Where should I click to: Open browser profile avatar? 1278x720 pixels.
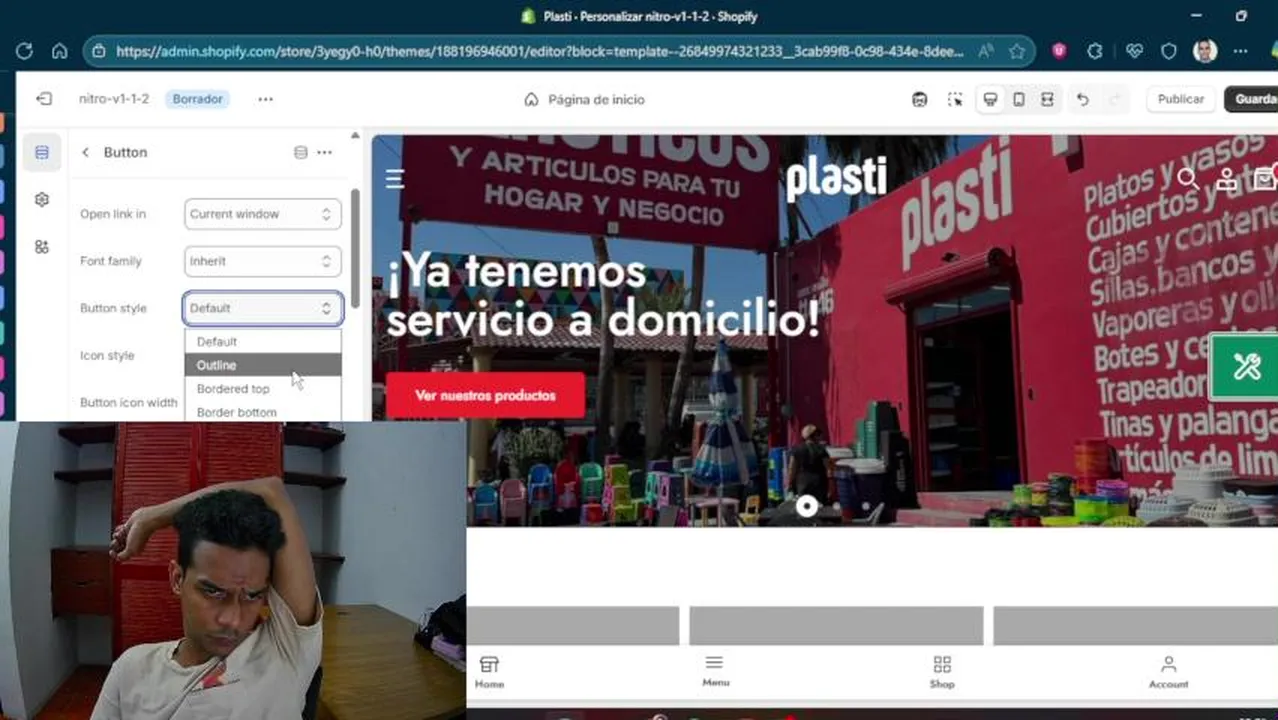pyautogui.click(x=1205, y=51)
